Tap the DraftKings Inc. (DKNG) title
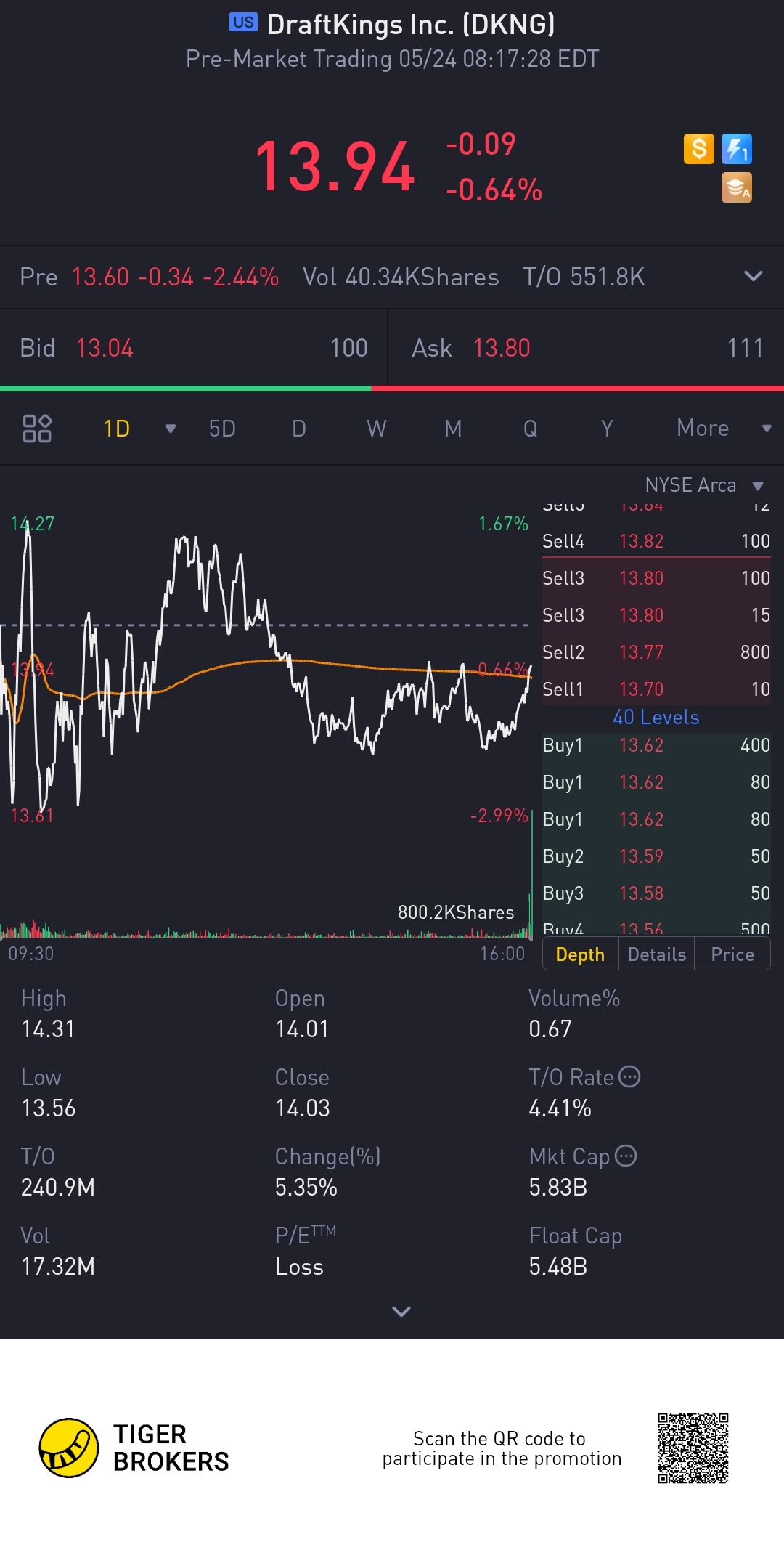The image size is (784, 1558). pyautogui.click(x=411, y=25)
